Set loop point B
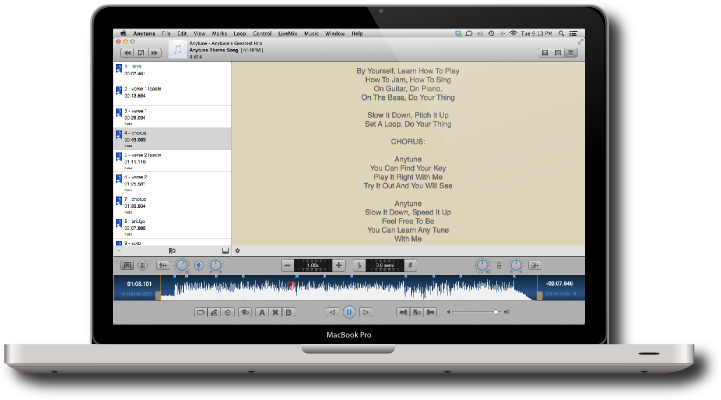721x400 pixels. click(x=288, y=313)
